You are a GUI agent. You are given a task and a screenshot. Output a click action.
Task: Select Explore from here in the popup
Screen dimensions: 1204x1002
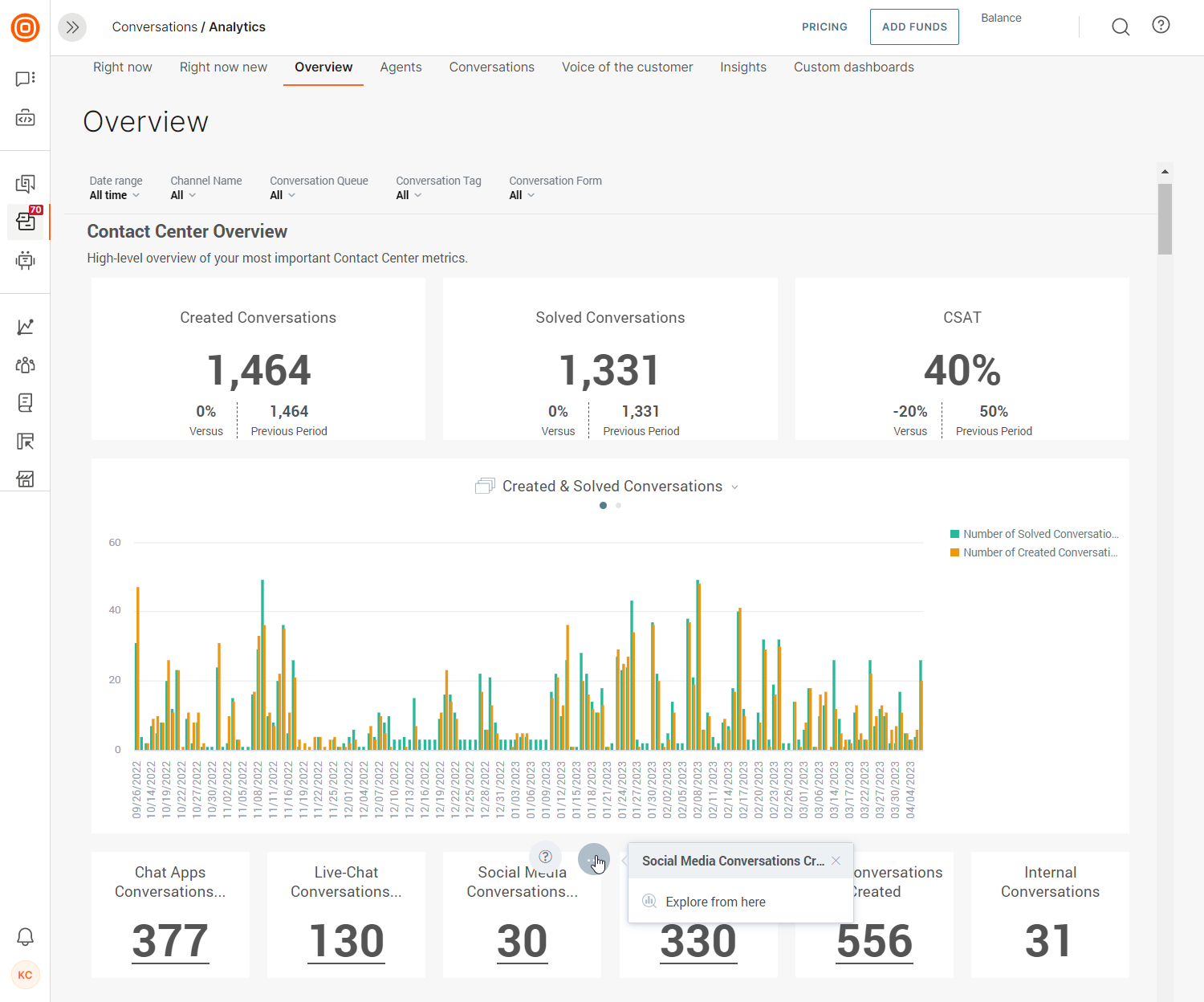click(715, 902)
